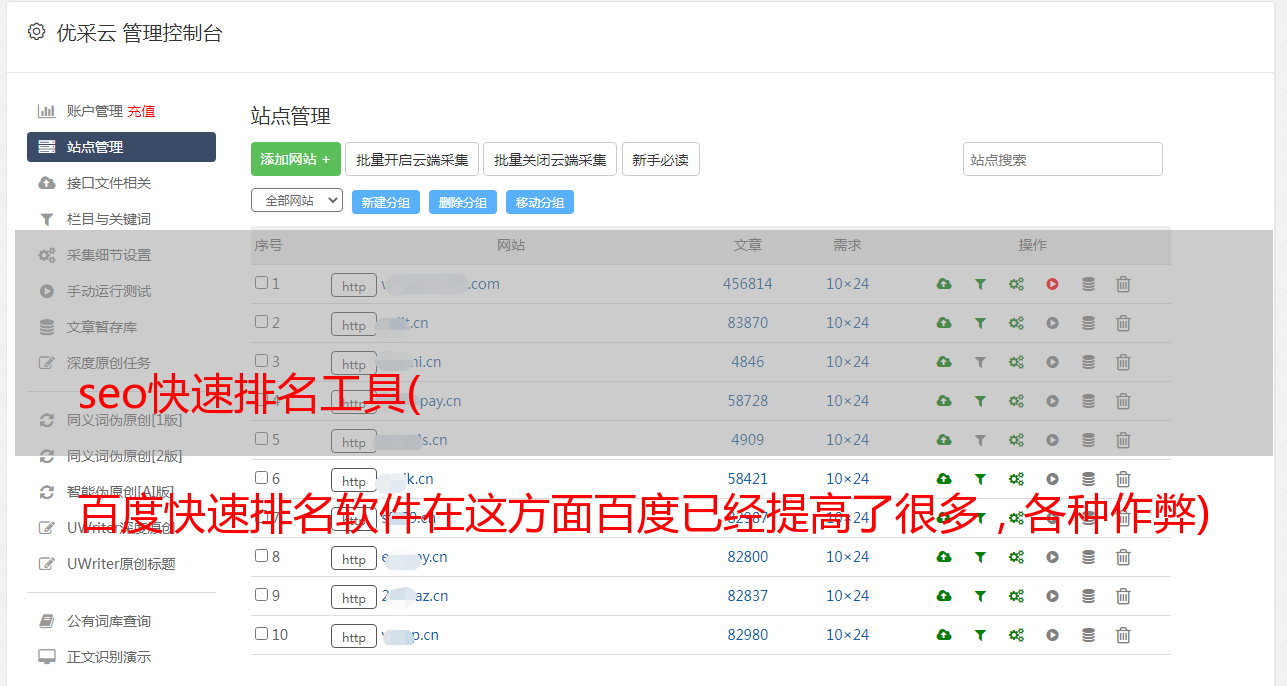Open 栏目与关键词 in the sidebar
Viewport: 1287px width, 686px height.
click(x=108, y=219)
